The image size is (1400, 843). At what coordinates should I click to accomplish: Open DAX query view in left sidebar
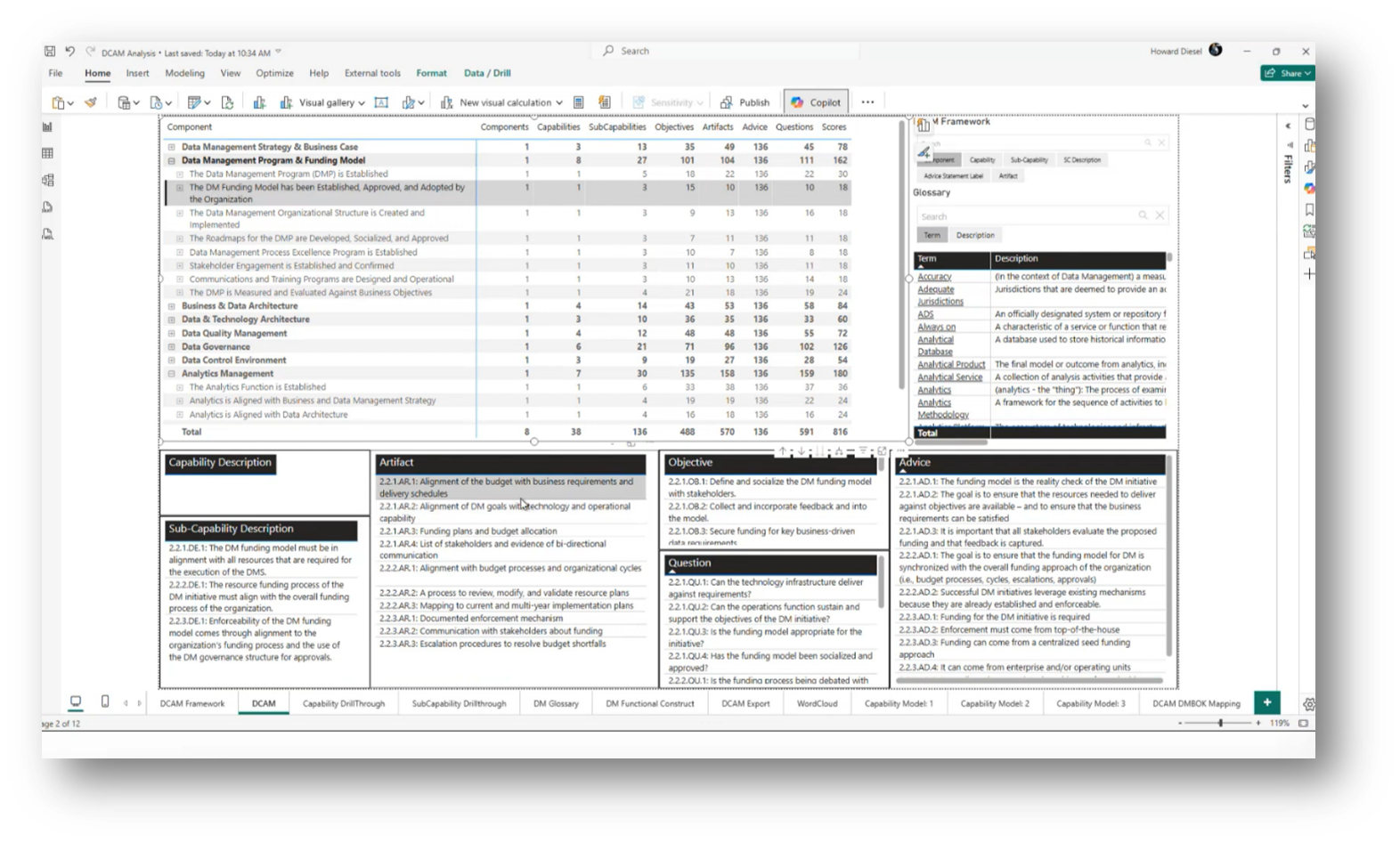(47, 207)
